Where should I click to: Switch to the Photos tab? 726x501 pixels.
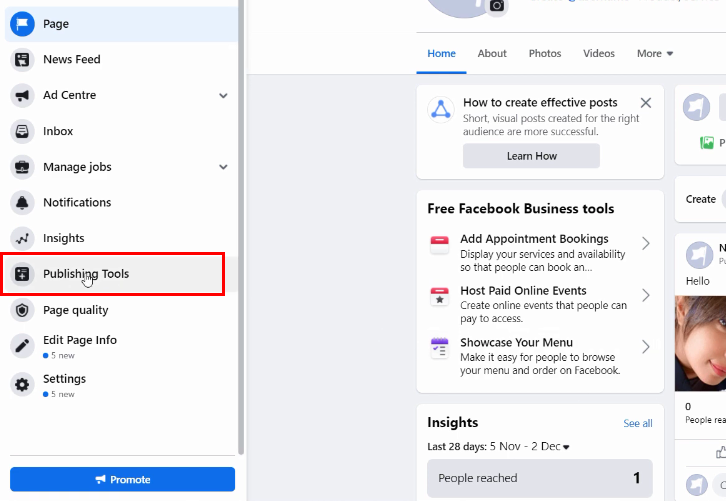coord(545,54)
